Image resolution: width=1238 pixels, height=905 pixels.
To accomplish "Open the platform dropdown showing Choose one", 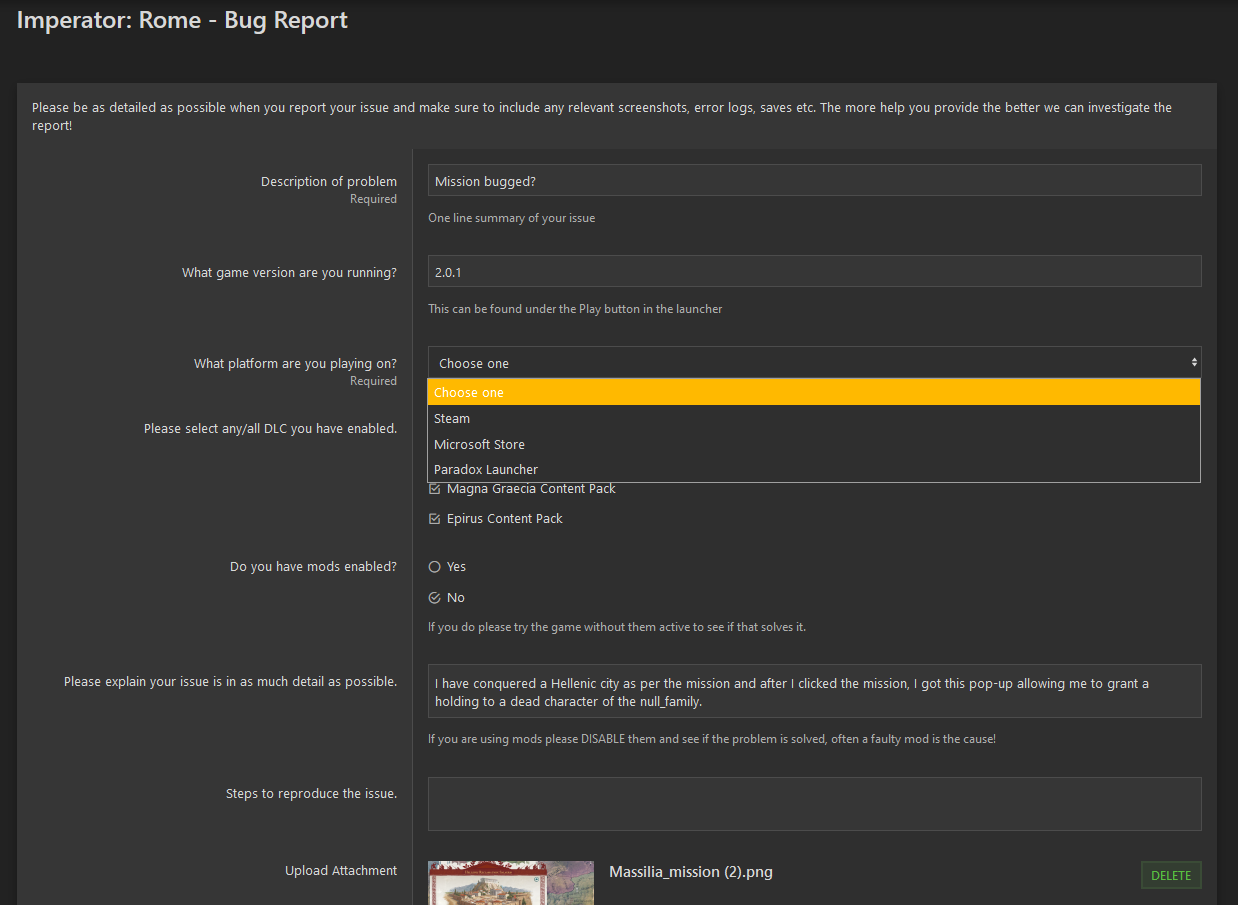I will pos(814,363).
